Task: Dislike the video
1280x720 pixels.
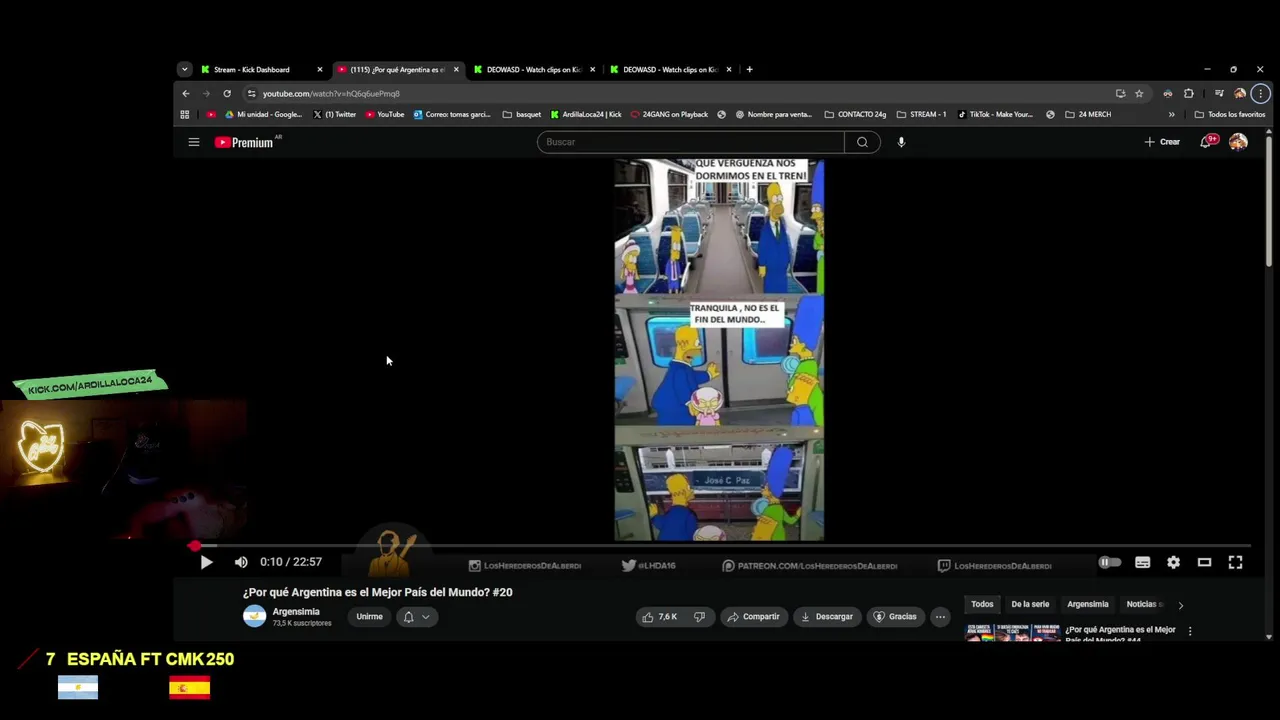Action: (699, 617)
